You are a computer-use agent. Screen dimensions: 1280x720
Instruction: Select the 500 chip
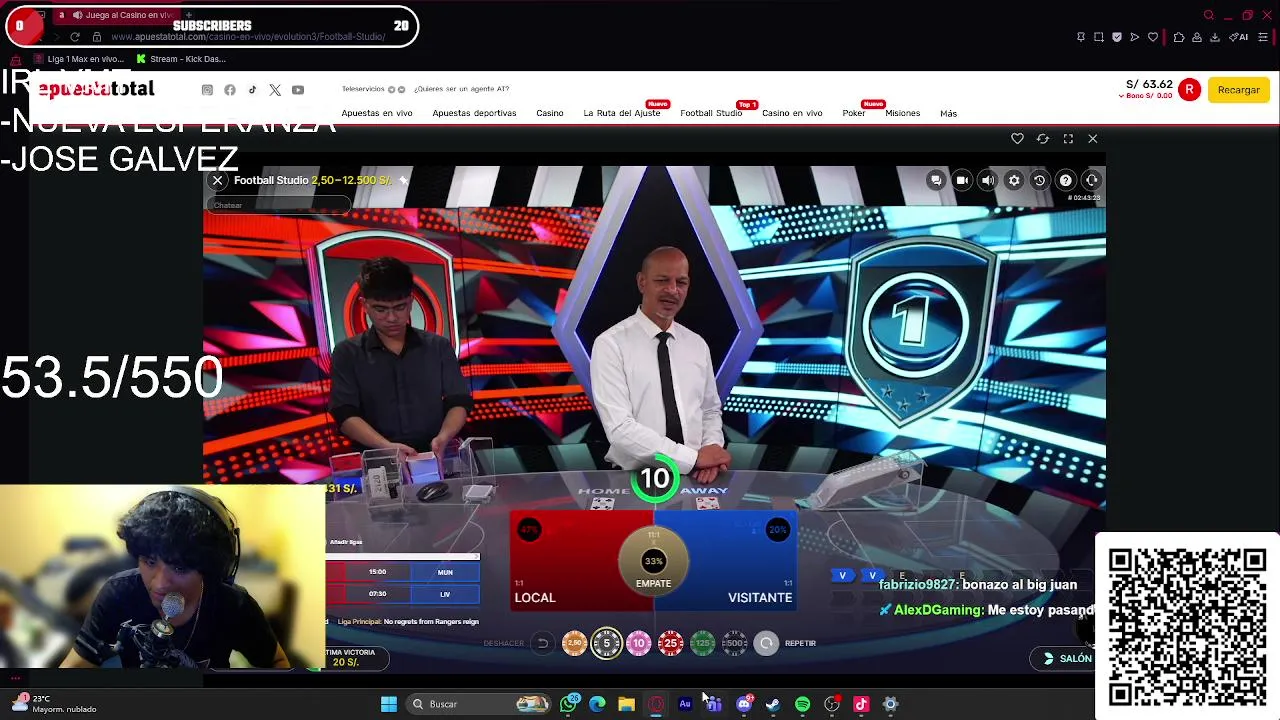tap(734, 643)
